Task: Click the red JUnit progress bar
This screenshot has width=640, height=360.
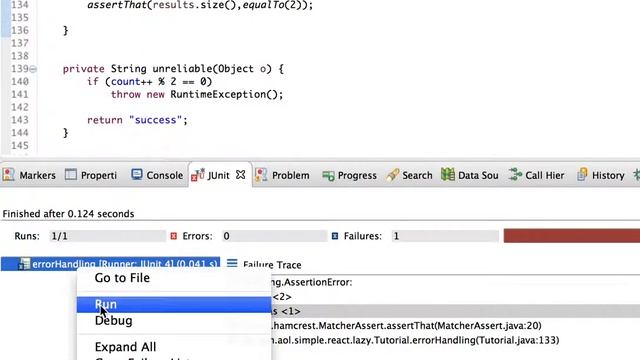Action: click(x=572, y=236)
